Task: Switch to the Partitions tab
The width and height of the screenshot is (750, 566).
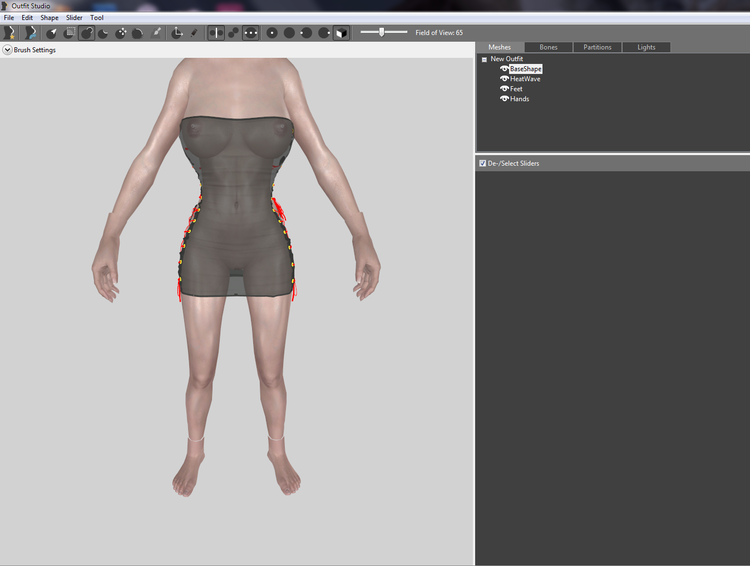Action: [597, 47]
